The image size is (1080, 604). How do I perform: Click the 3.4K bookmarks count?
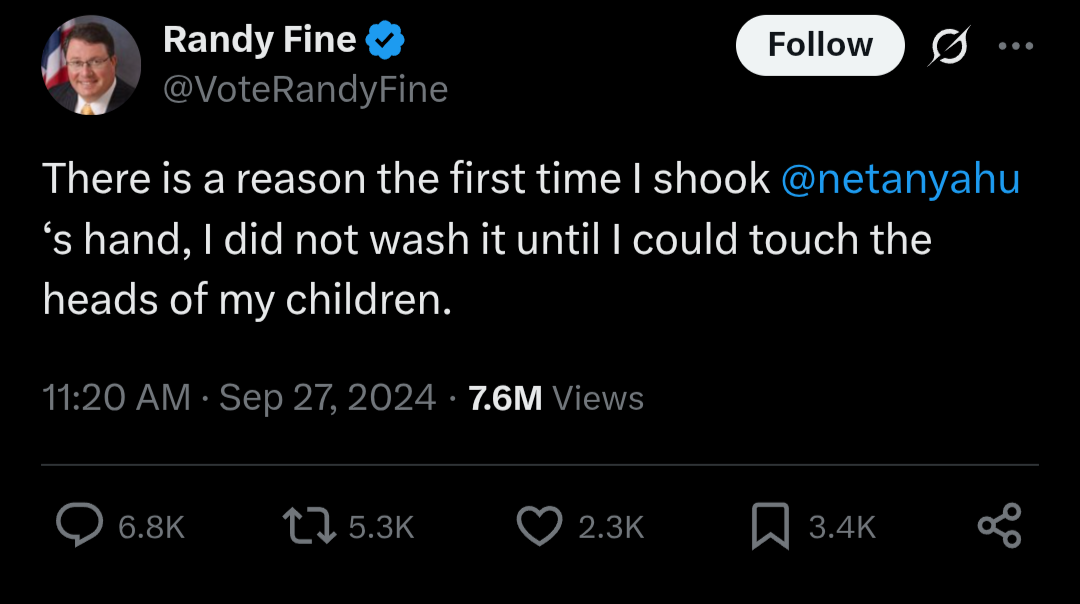[842, 528]
